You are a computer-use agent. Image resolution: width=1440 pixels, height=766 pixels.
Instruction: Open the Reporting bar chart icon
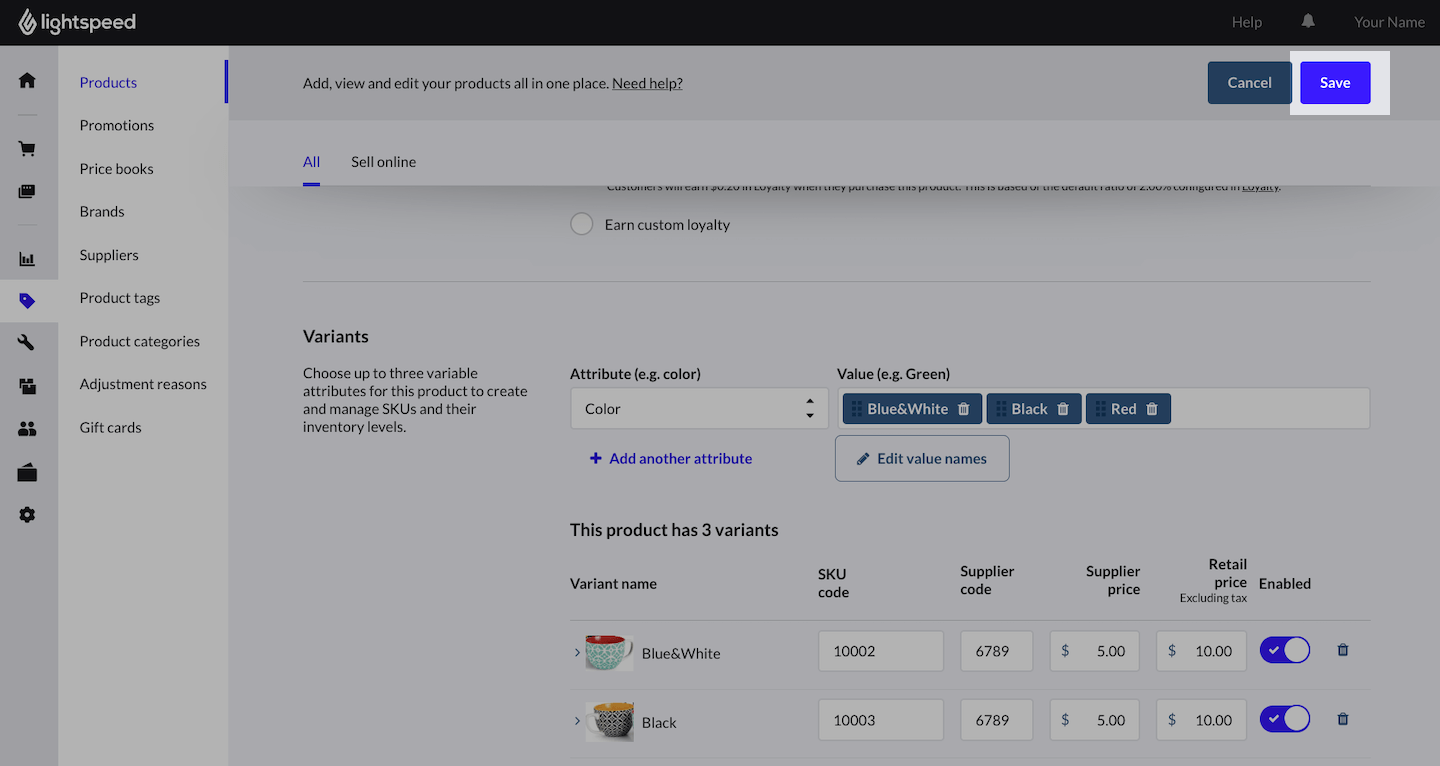pos(27,259)
